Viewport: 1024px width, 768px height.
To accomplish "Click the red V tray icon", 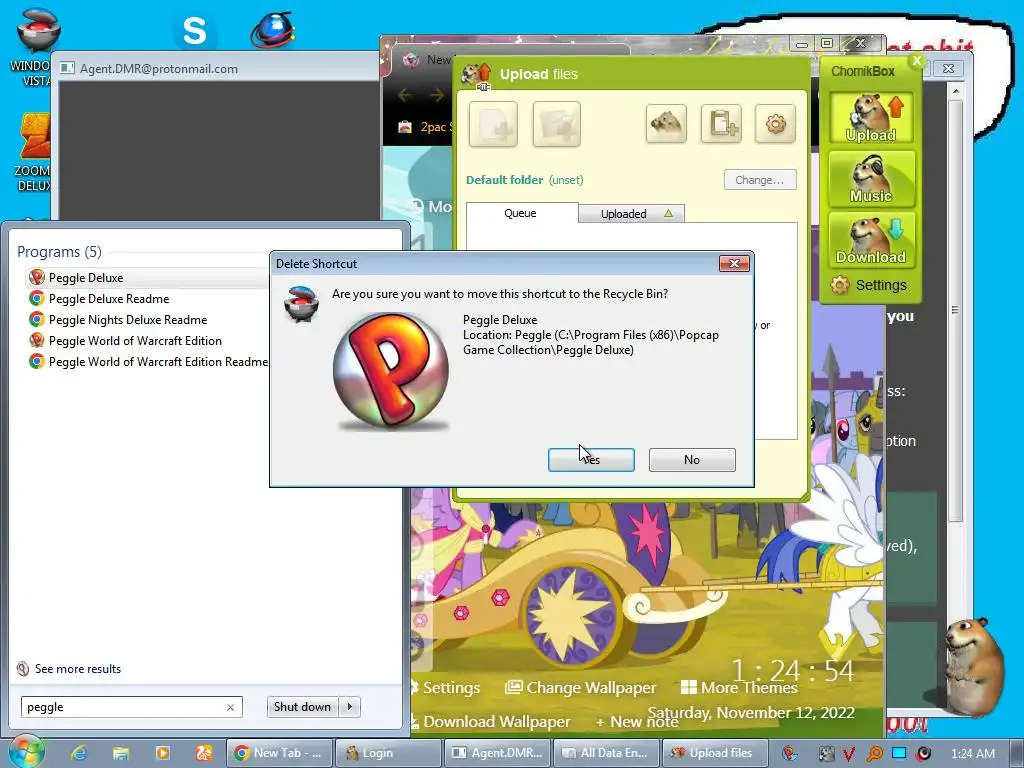I will [x=849, y=754].
